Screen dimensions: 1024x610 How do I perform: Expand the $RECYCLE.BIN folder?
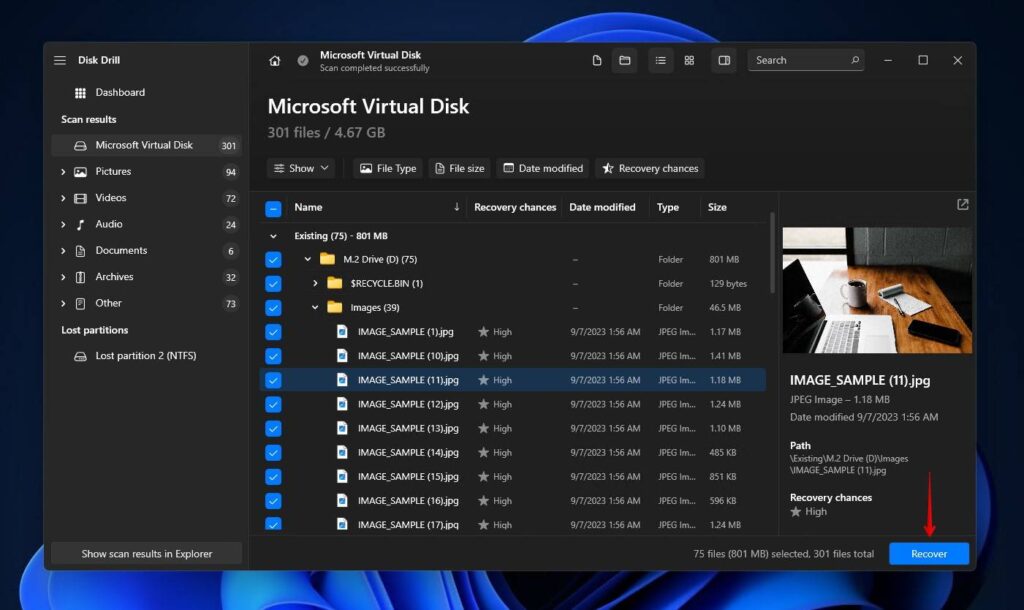coord(315,284)
